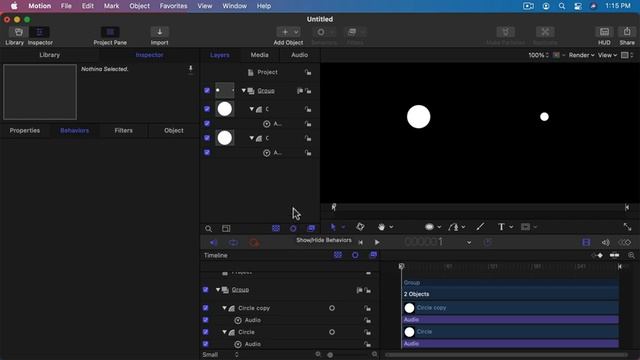
Task: Open the Add Object dropdown arrow
Action: [296, 32]
